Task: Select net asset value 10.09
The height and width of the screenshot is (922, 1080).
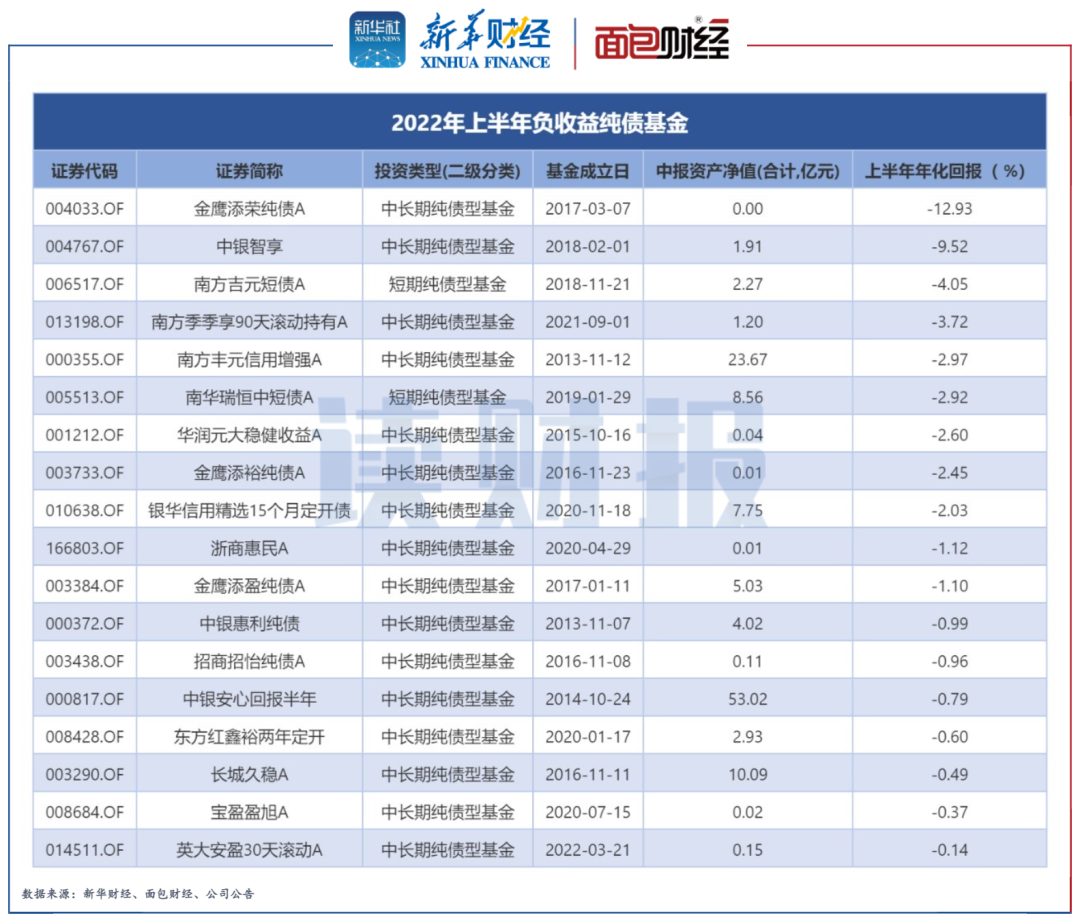Action: [747, 775]
